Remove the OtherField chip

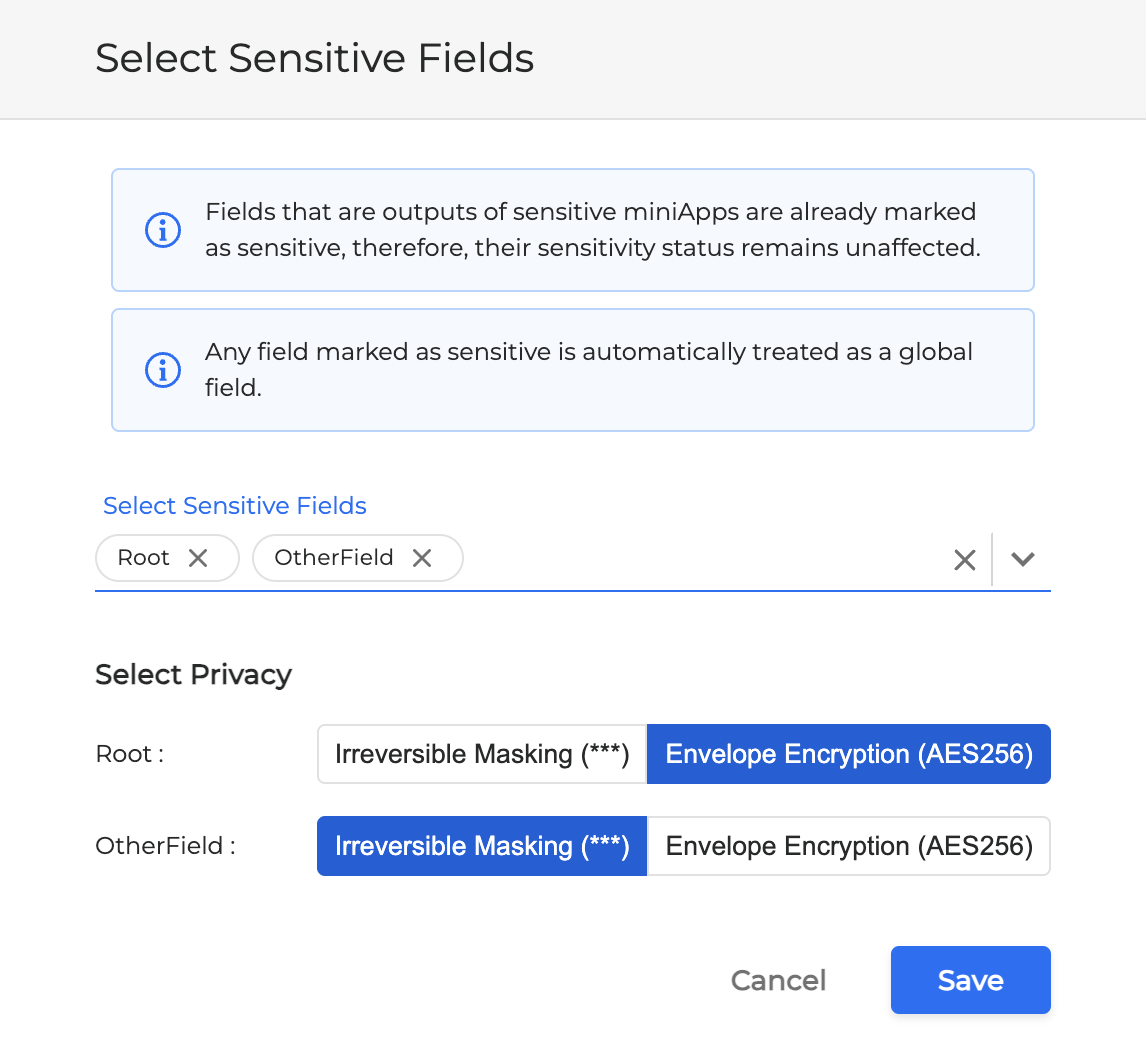[421, 558]
